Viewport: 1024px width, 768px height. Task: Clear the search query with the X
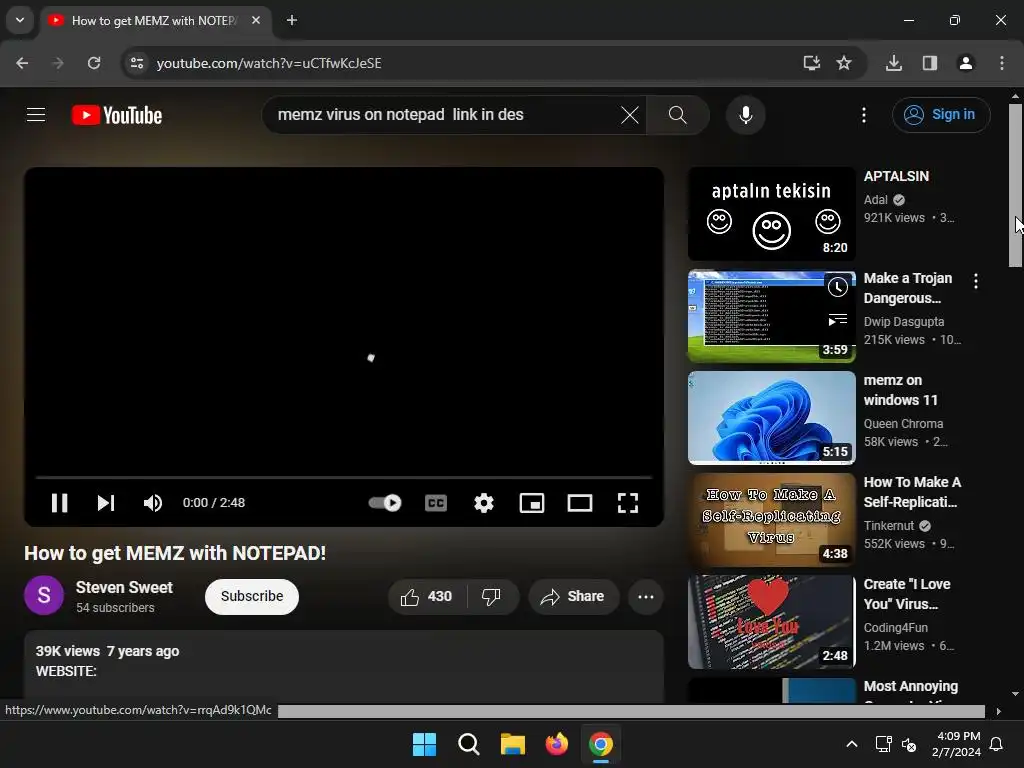[630, 115]
